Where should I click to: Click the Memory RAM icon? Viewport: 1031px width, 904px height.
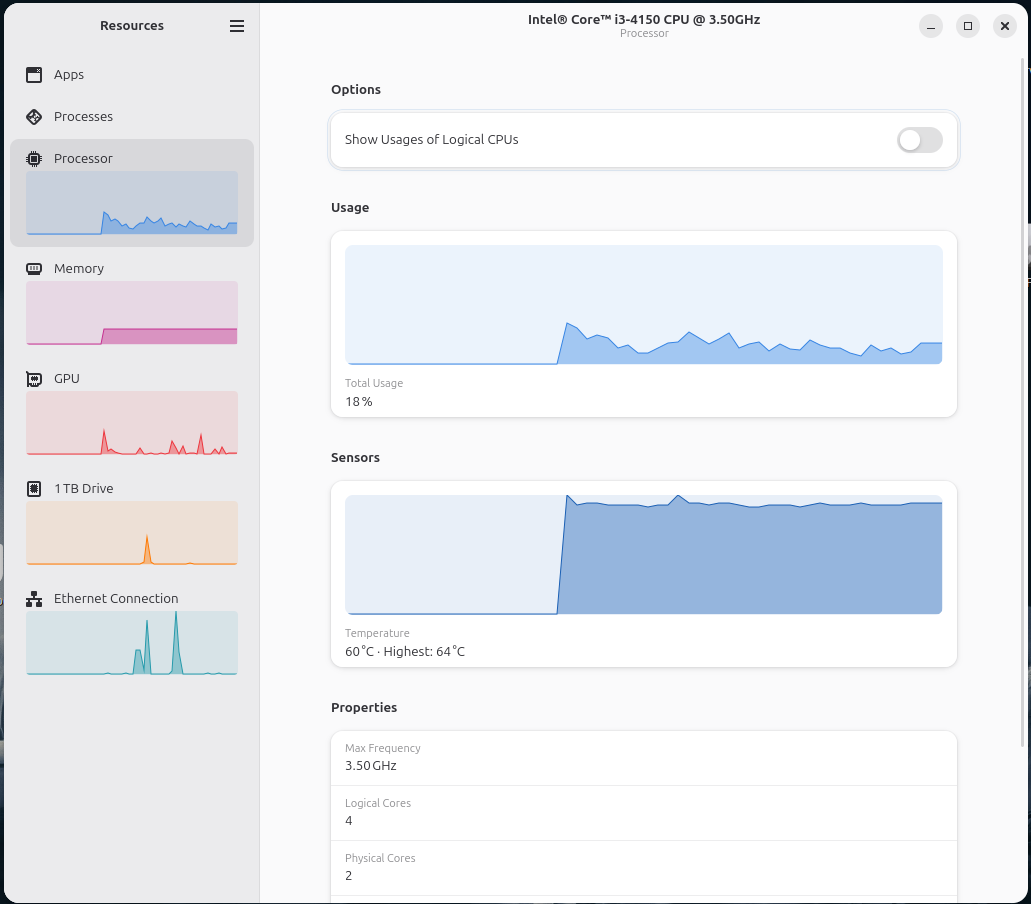34,269
